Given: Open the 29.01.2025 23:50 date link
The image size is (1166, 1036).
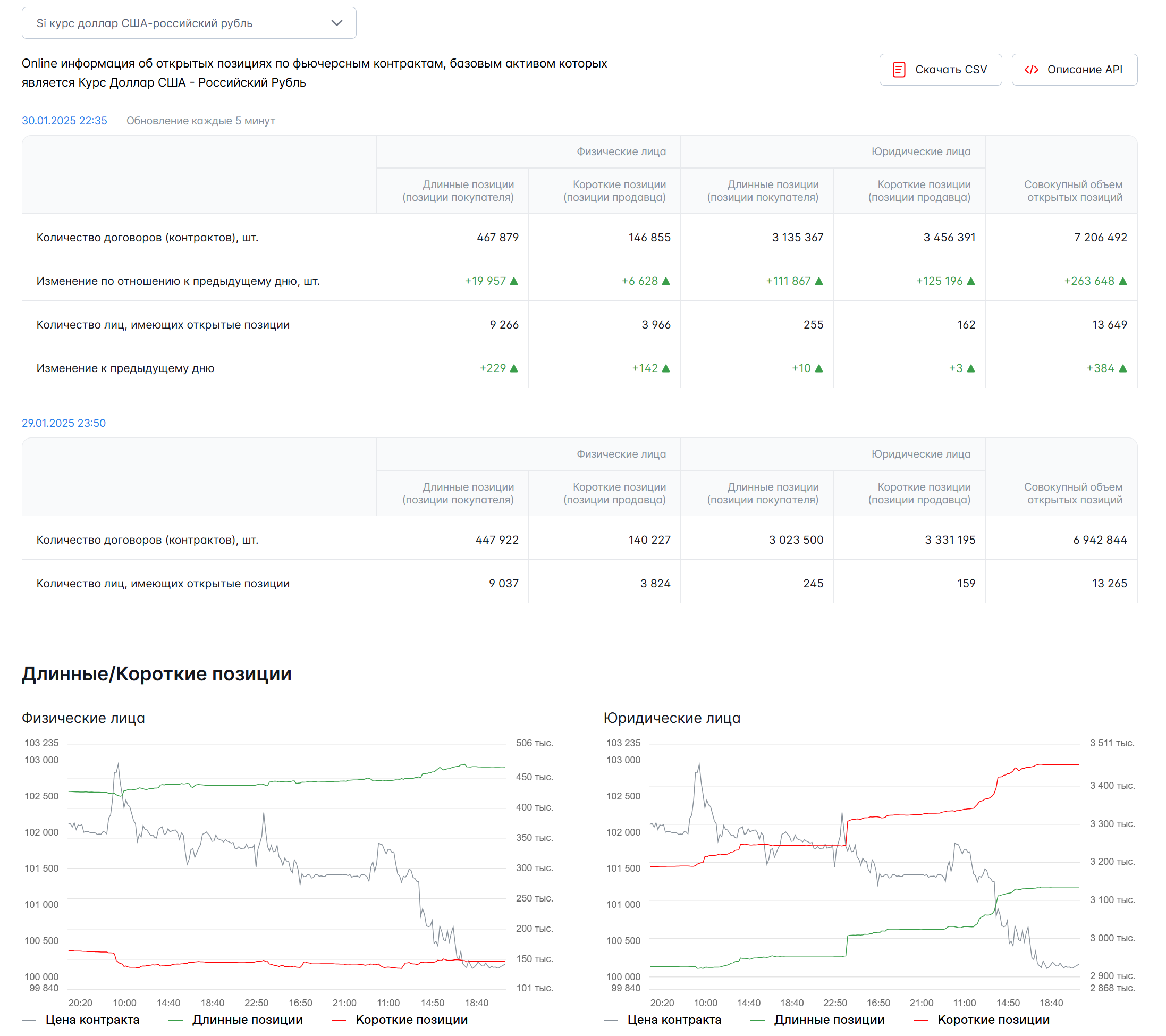Looking at the screenshot, I should tap(64, 423).
